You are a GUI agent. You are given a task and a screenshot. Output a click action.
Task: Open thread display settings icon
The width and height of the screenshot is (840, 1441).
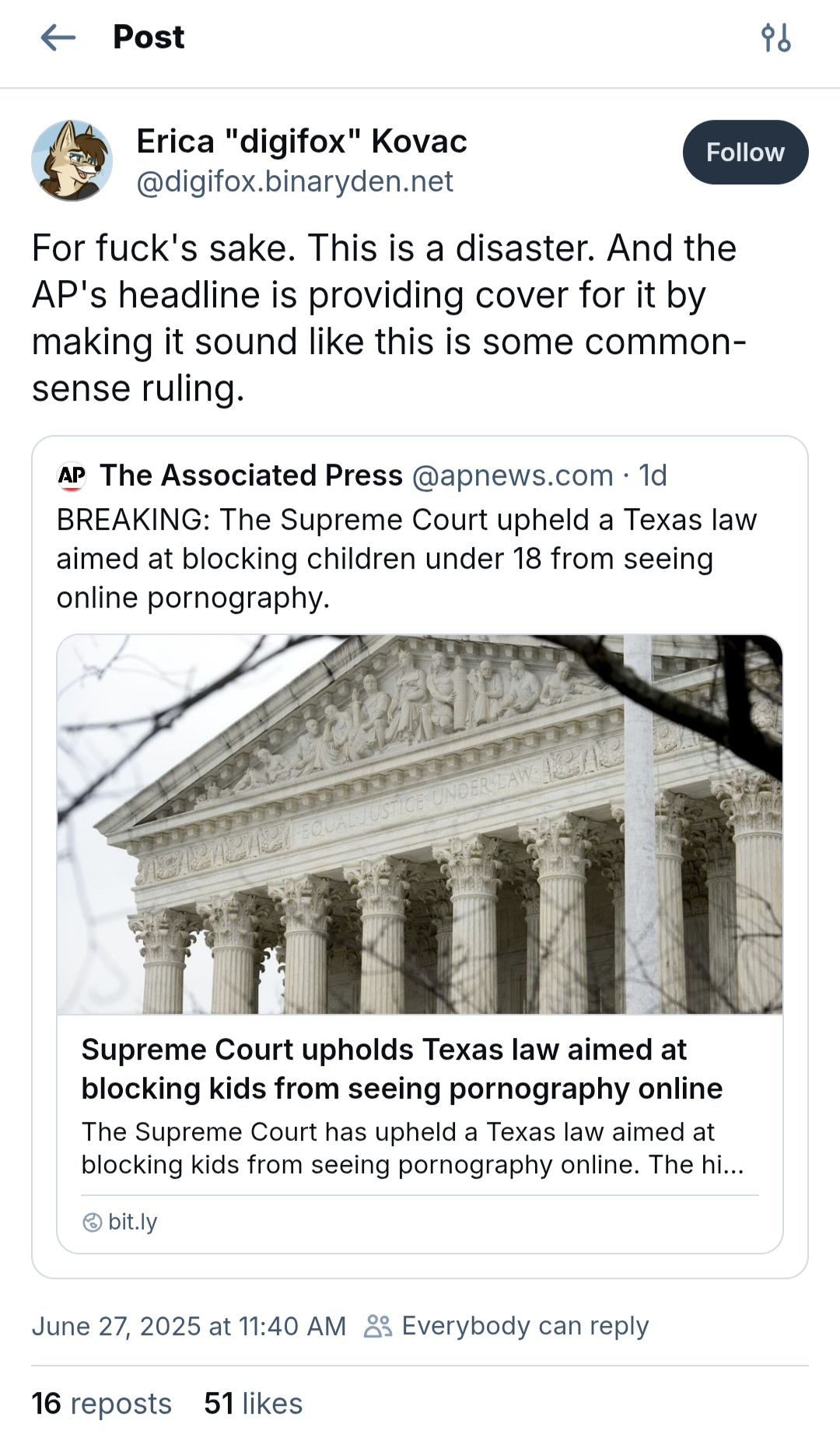[x=775, y=37]
